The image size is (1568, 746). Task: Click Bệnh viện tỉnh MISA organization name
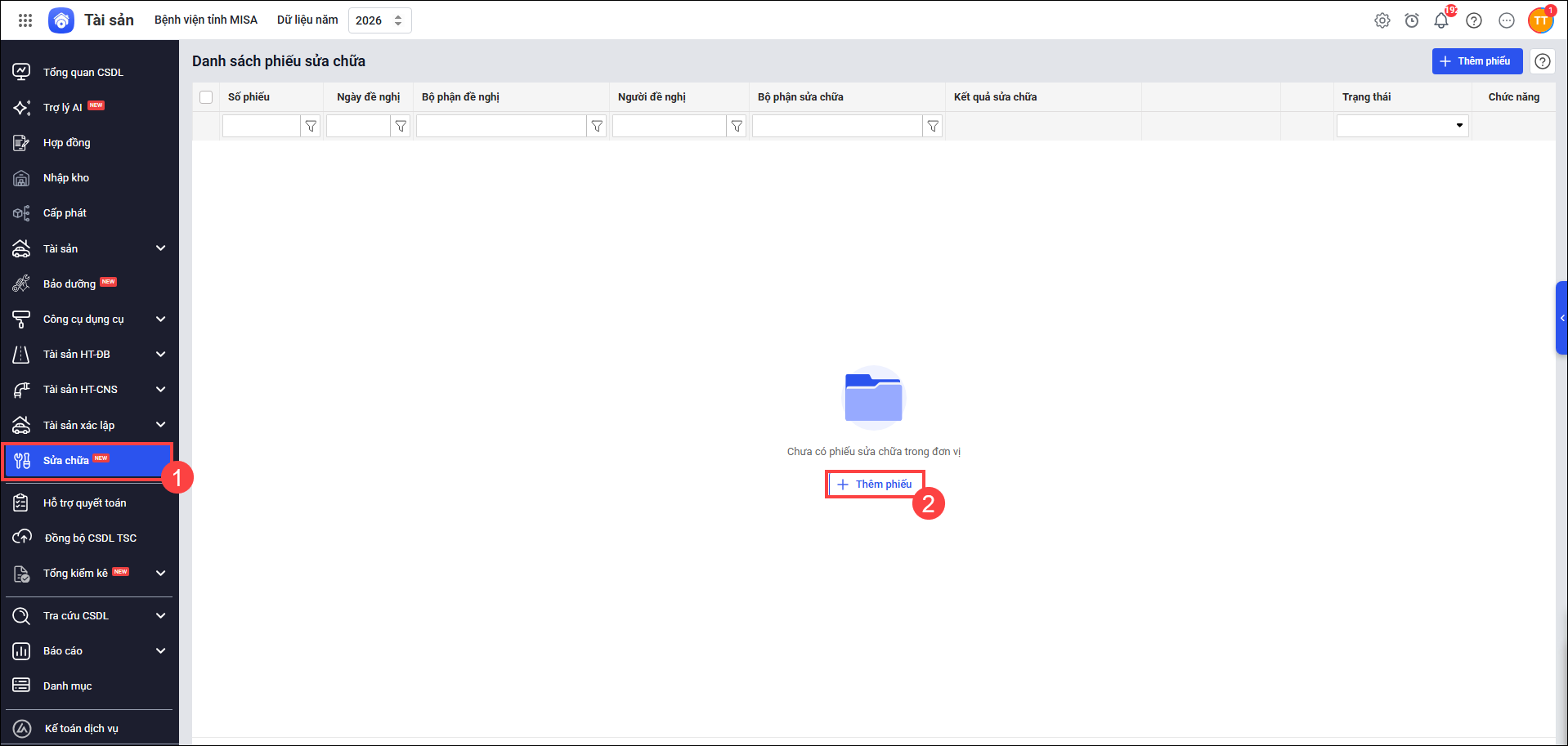pyautogui.click(x=206, y=20)
